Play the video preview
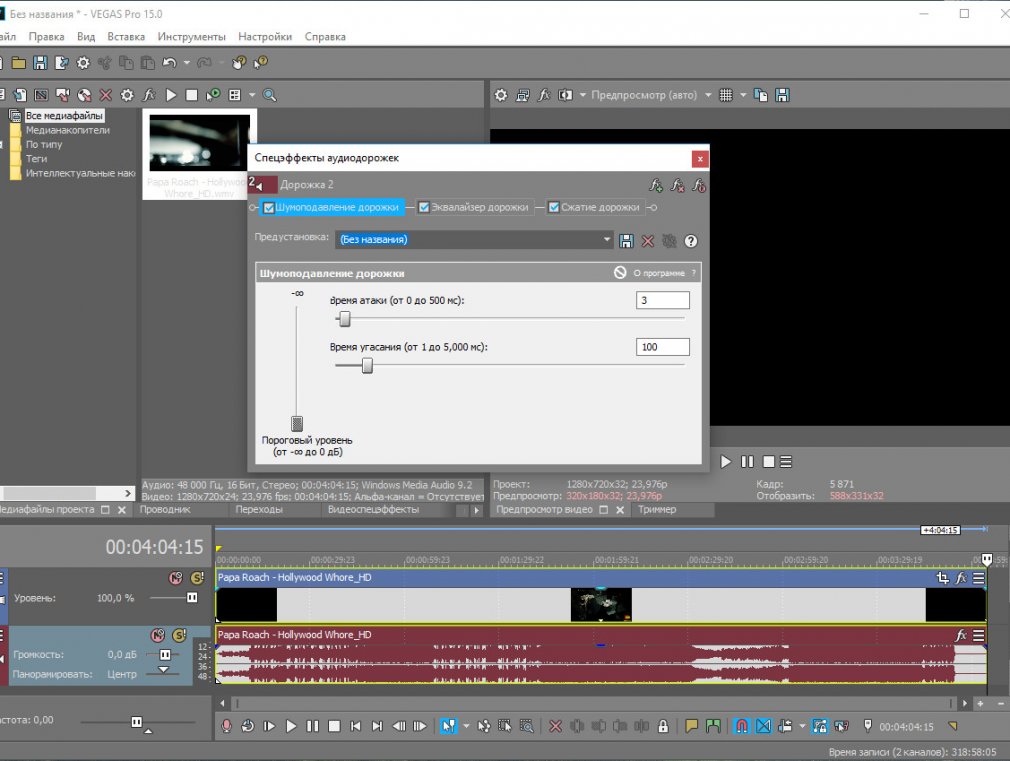Image resolution: width=1010 pixels, height=761 pixels. [x=726, y=462]
